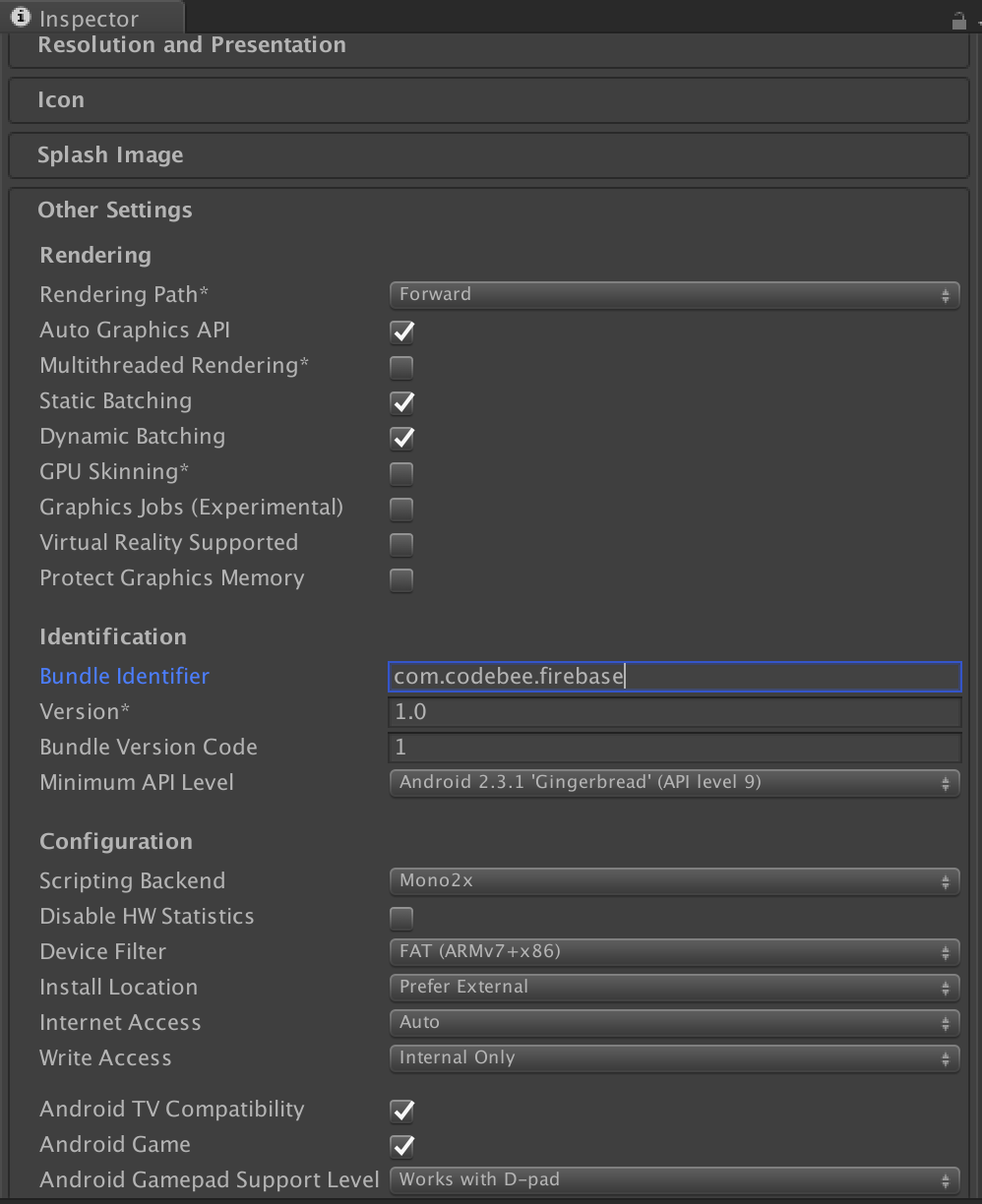Open the Write Access dropdown
Viewport: 982px width, 1204px height.
(x=674, y=1058)
